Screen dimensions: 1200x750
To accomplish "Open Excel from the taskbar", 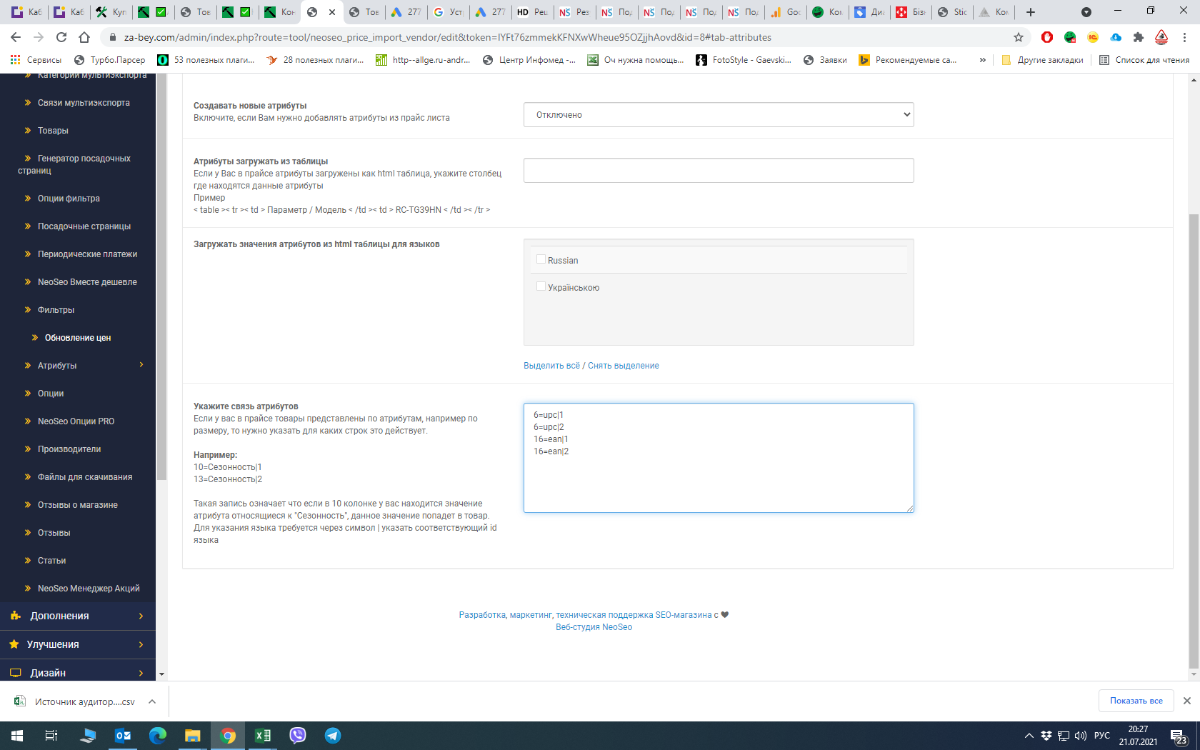I will (x=263, y=735).
